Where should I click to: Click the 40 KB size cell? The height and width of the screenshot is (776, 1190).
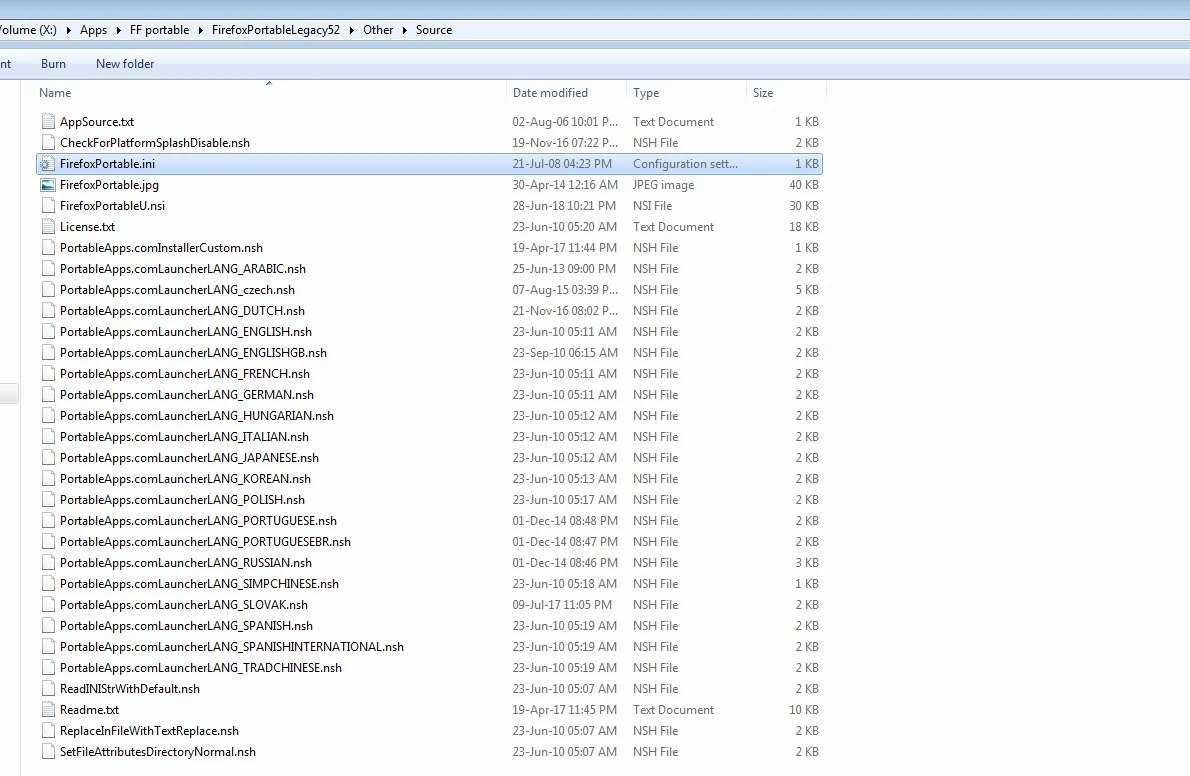tap(804, 185)
